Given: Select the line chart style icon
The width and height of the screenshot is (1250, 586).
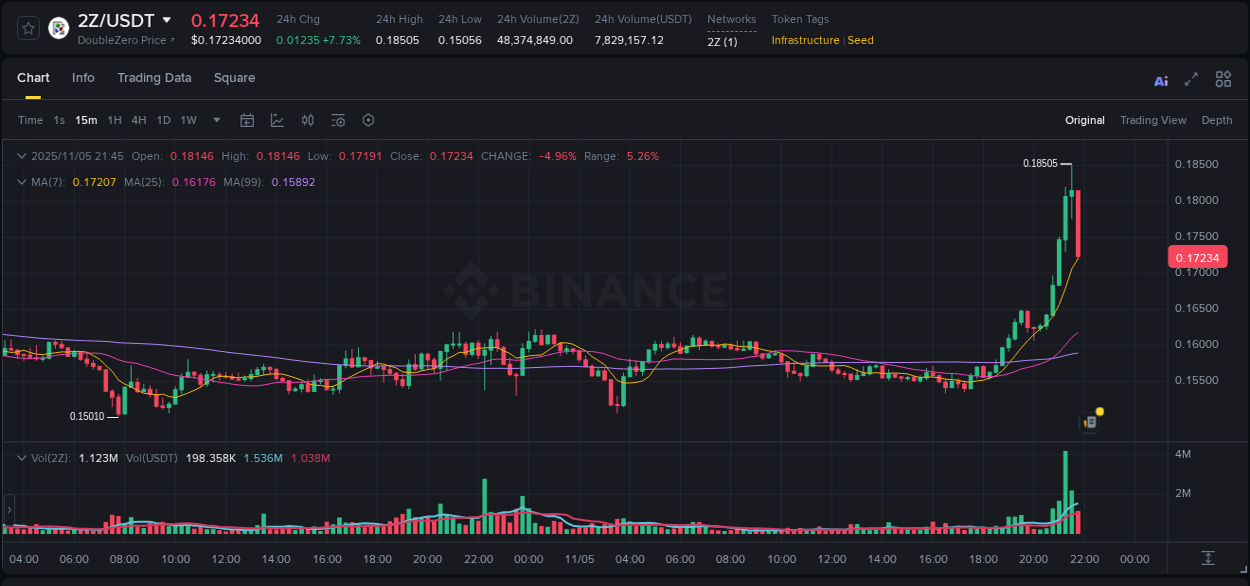Looking at the screenshot, I should coord(277,120).
